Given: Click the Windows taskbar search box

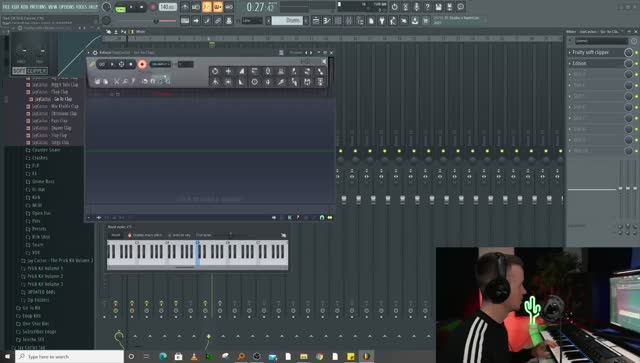Looking at the screenshot, I should [x=70, y=356].
